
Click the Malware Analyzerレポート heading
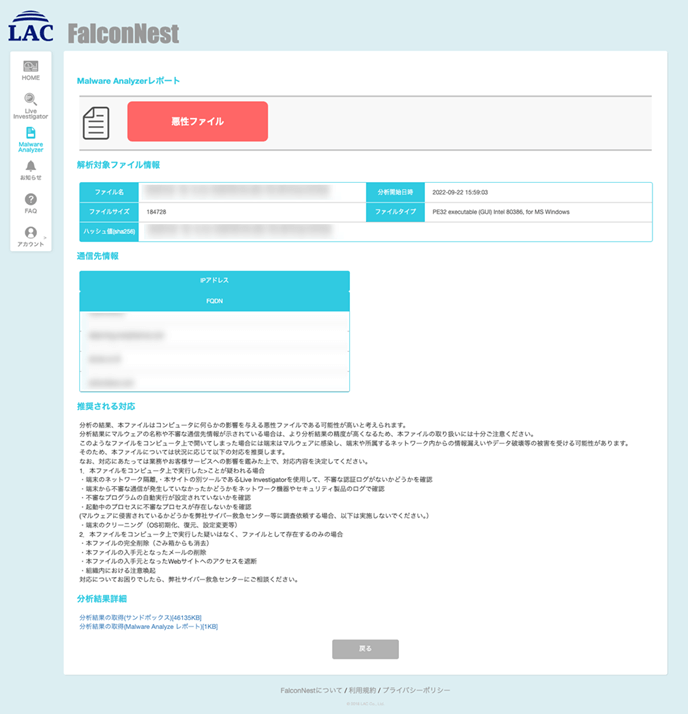[128, 81]
